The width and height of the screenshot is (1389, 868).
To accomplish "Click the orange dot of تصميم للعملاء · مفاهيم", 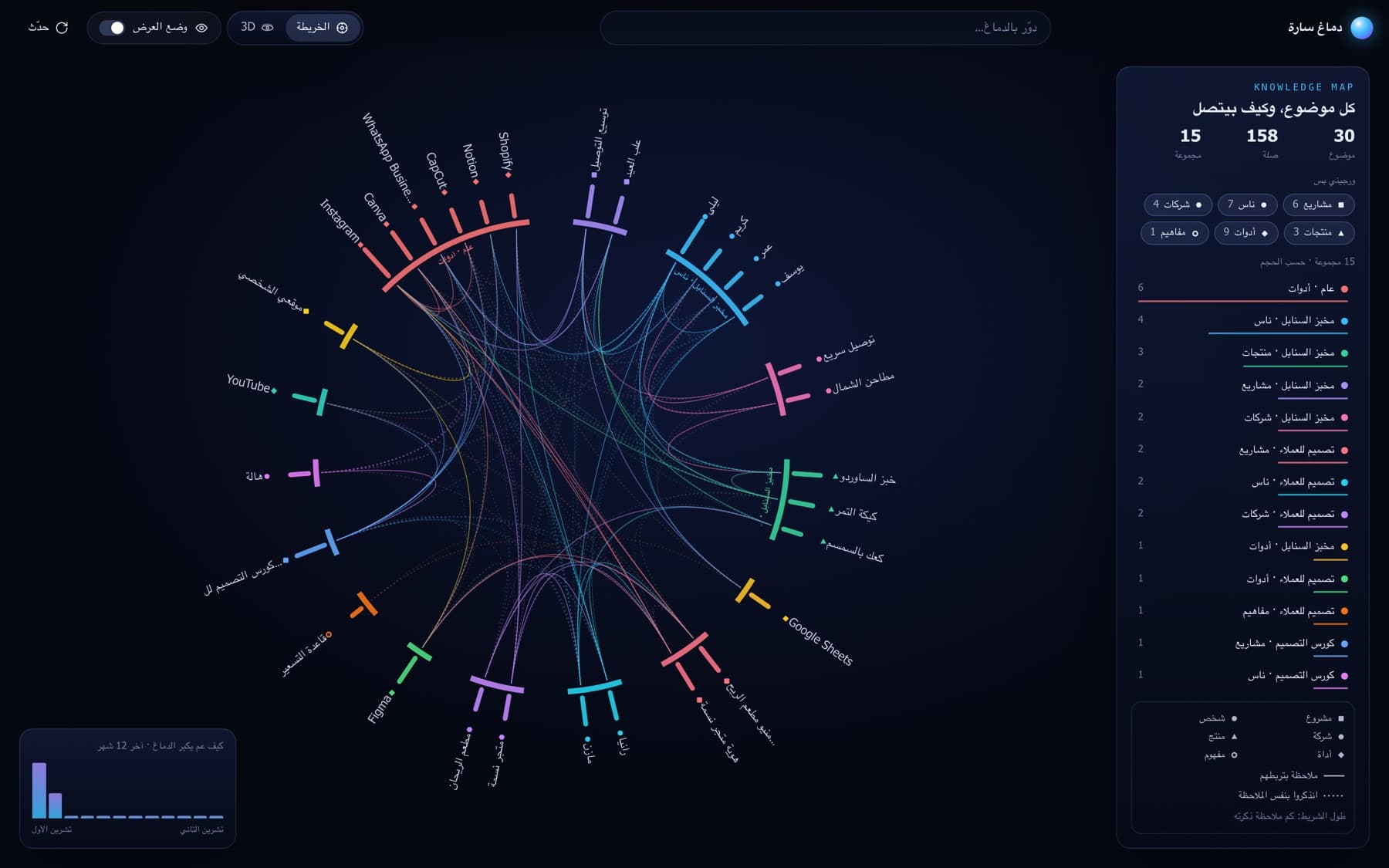I will tap(1344, 611).
